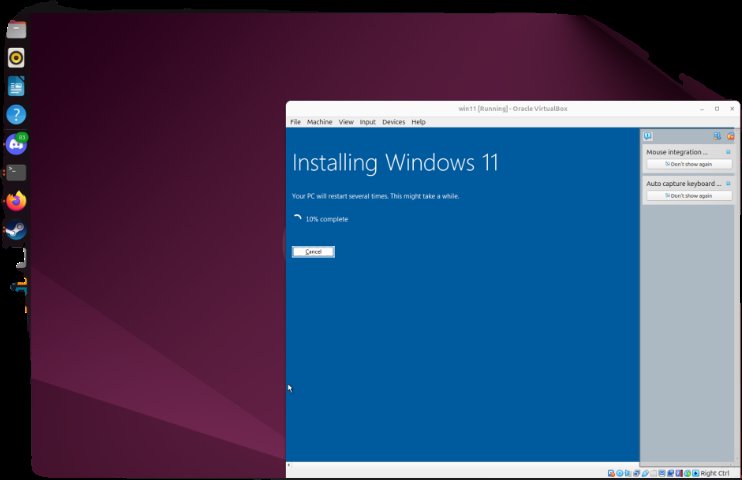Click the horizontal scrollbar left arrow
742x480 pixels.
pyautogui.click(x=289, y=465)
